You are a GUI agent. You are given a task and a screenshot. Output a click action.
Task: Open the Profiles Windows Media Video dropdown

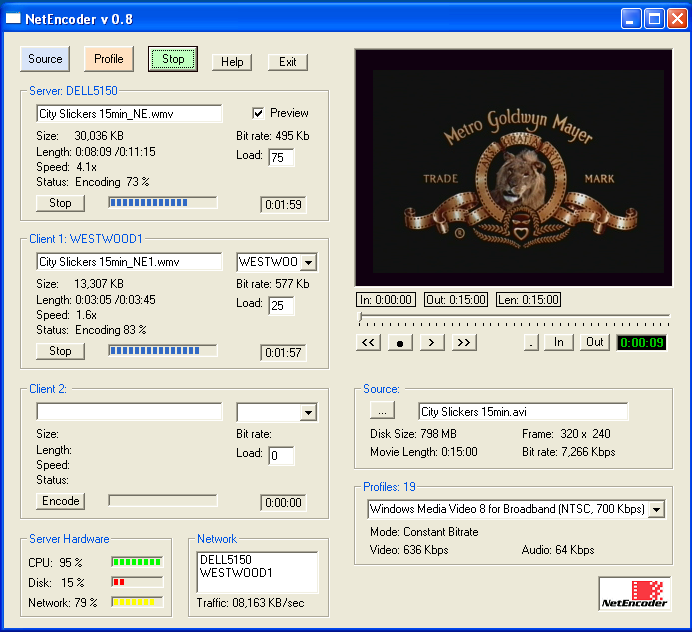point(657,509)
